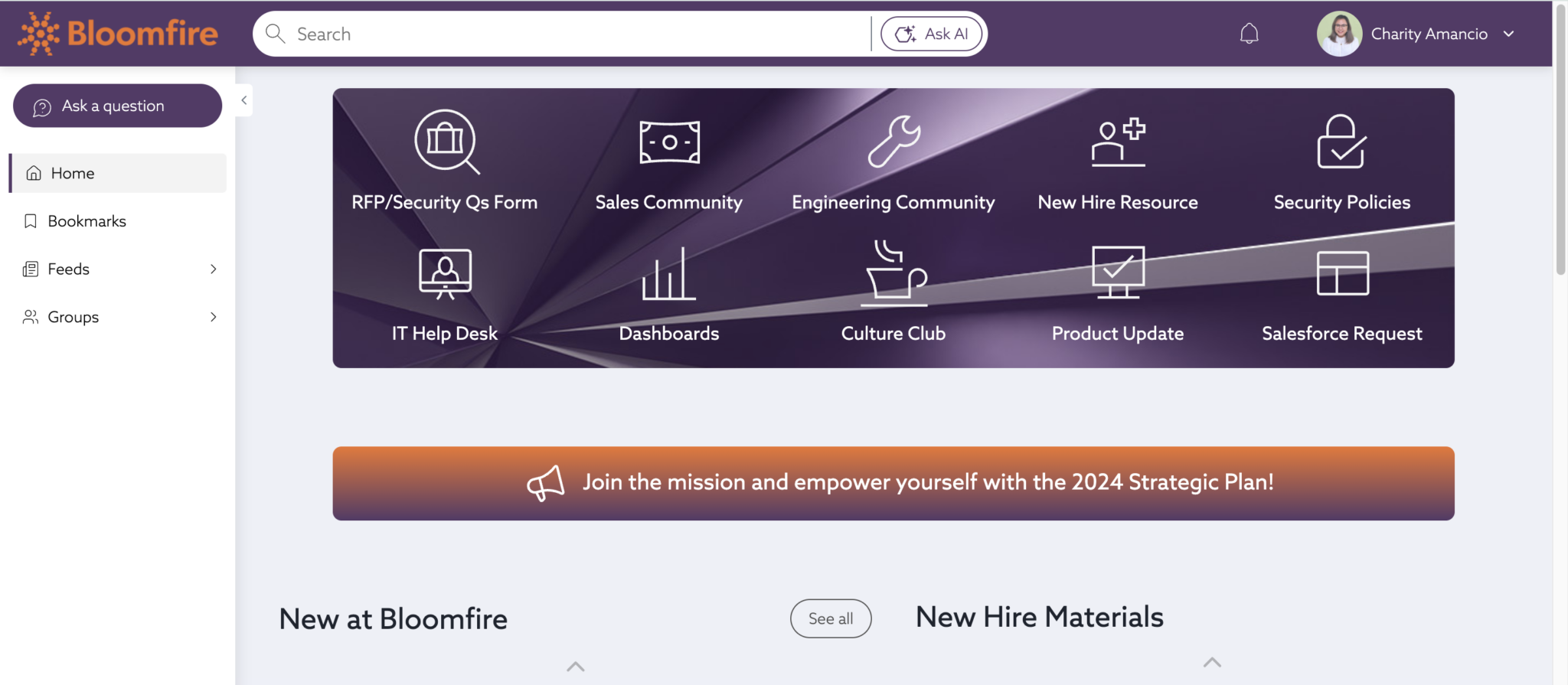Open the Charity Amancio user dropdown

[1508, 34]
